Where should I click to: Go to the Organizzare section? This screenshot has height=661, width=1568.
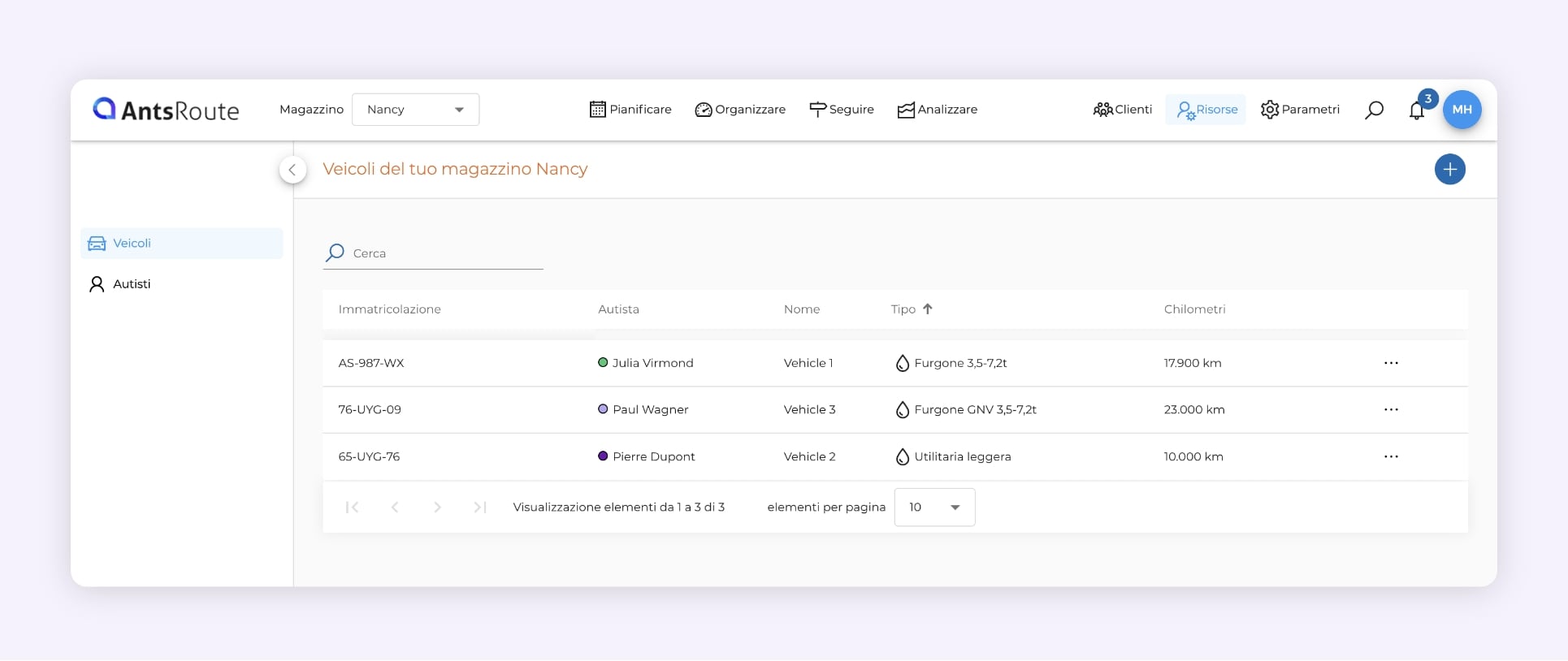(740, 110)
